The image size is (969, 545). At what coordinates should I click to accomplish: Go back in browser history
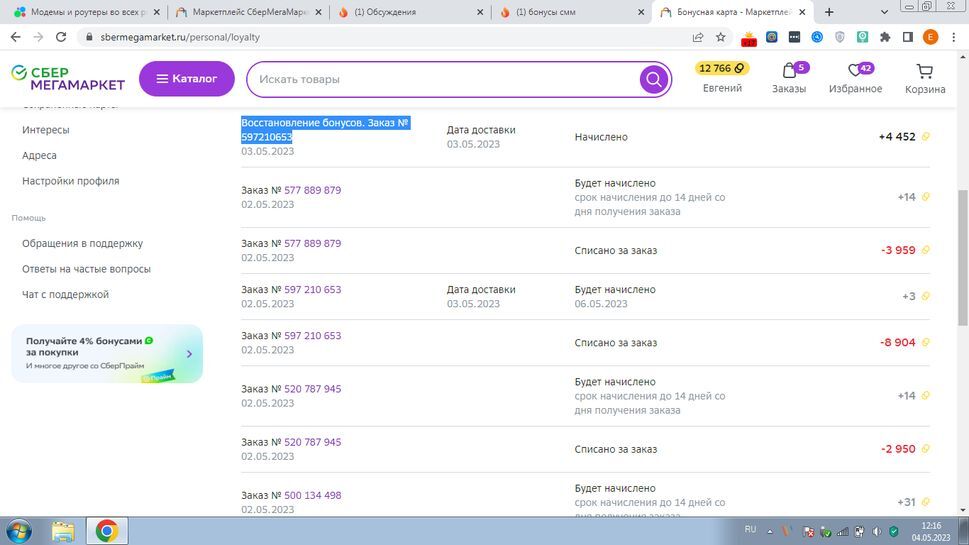click(15, 37)
